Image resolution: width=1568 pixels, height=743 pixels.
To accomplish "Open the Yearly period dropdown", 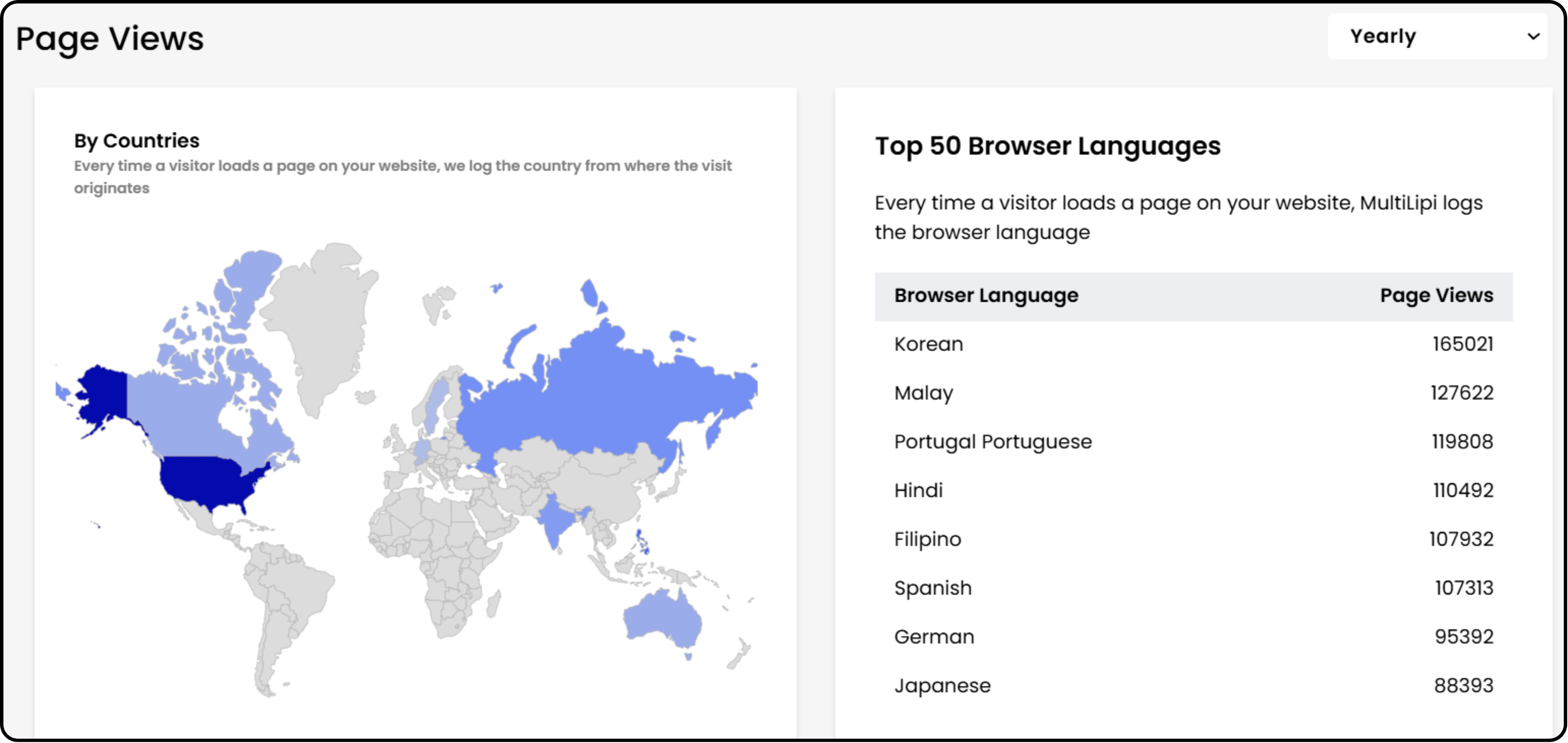I will pyautogui.click(x=1437, y=36).
